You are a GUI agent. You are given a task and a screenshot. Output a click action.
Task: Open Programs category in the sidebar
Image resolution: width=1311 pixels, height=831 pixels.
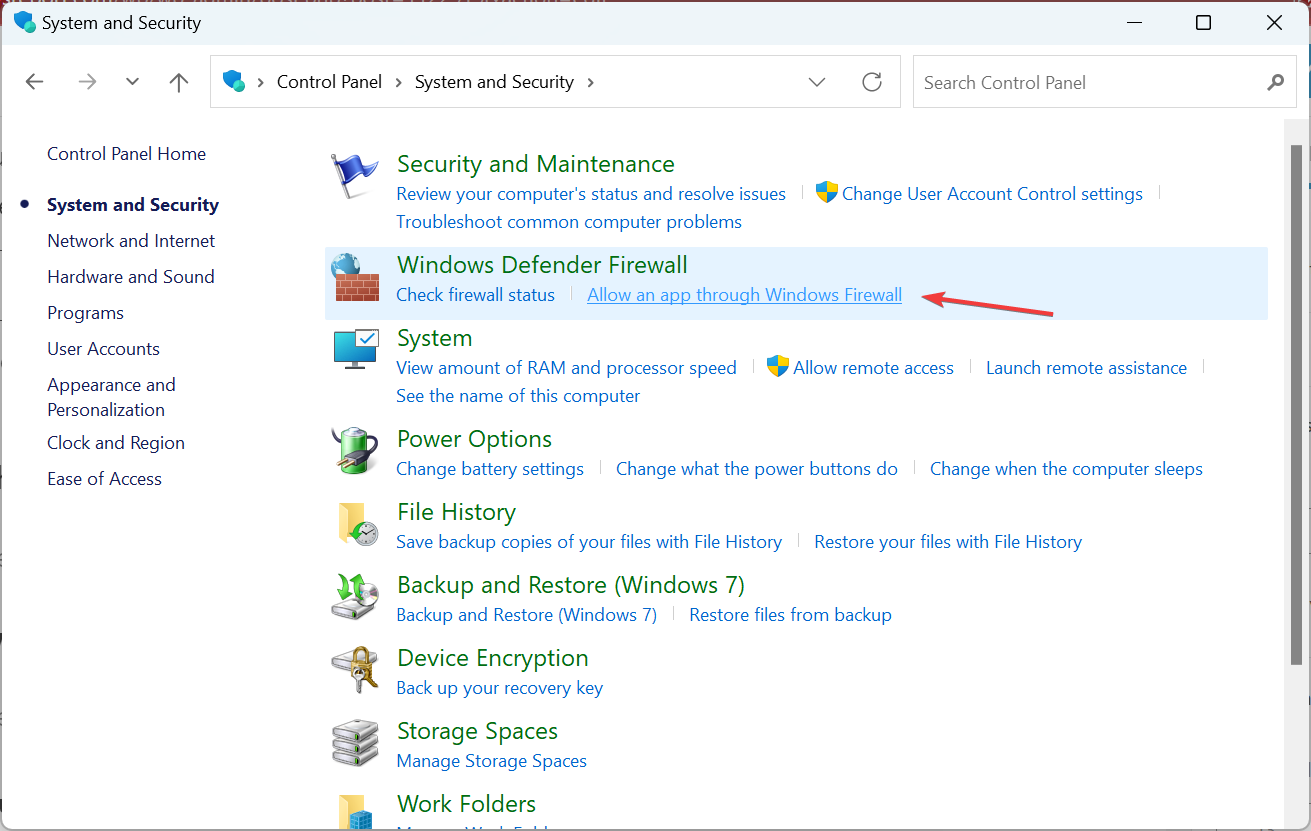click(85, 312)
